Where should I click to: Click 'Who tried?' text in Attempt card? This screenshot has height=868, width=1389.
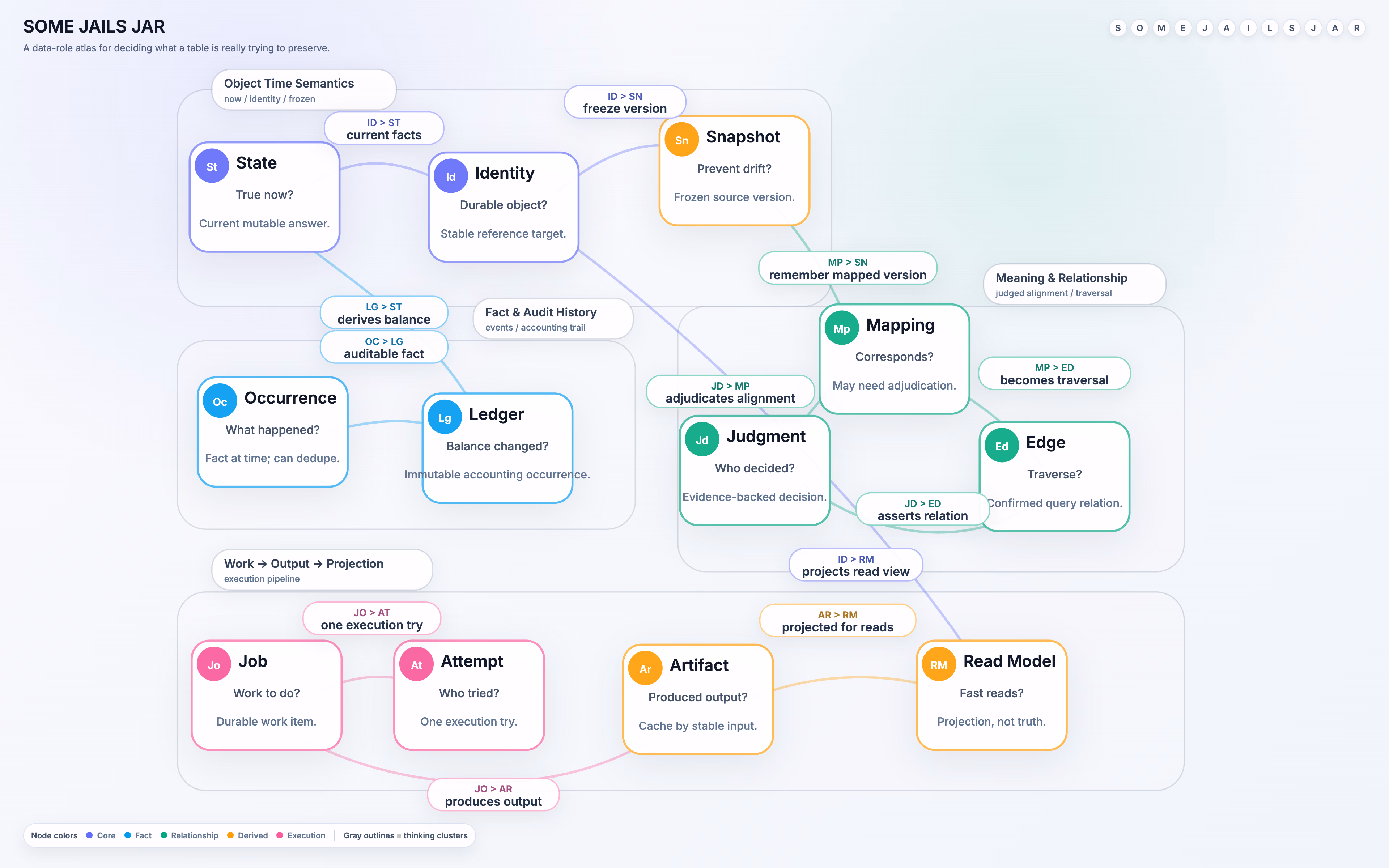469,693
